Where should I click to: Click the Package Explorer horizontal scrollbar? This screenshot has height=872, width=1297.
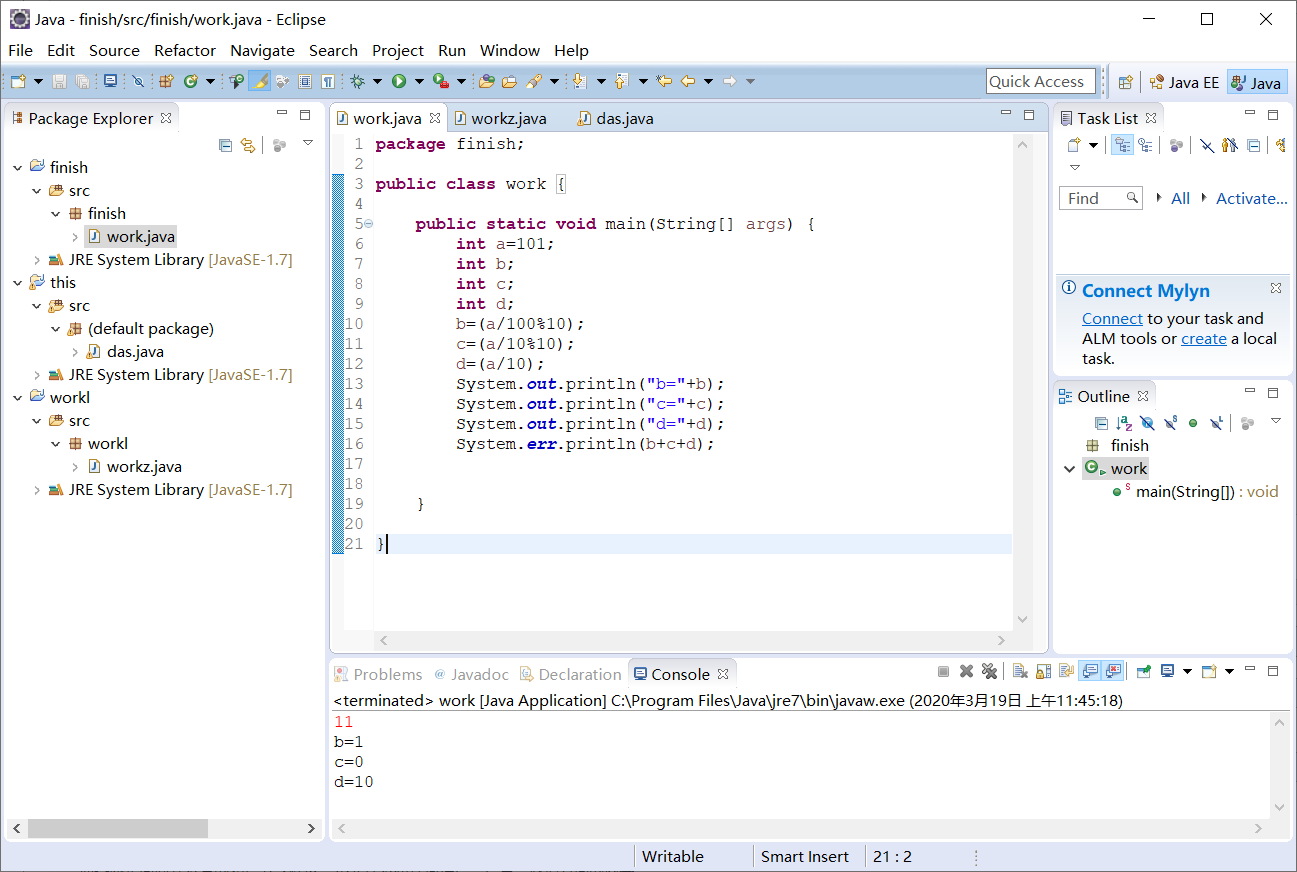117,828
